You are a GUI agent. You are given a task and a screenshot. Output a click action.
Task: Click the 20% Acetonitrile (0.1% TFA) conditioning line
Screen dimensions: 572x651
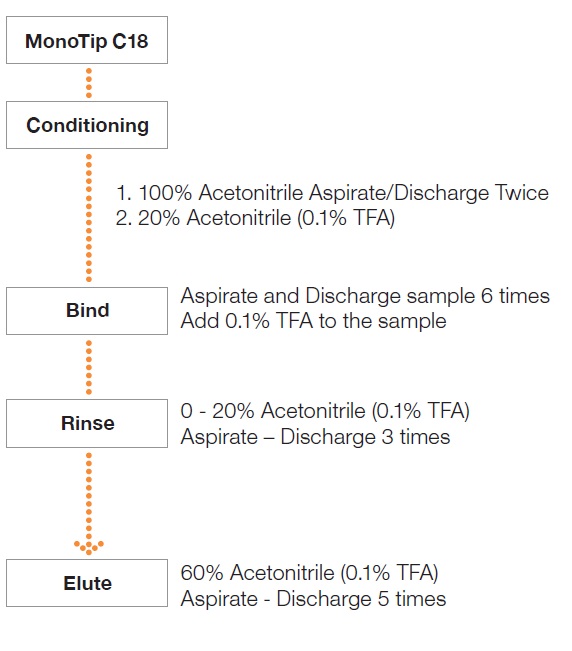pos(255,218)
